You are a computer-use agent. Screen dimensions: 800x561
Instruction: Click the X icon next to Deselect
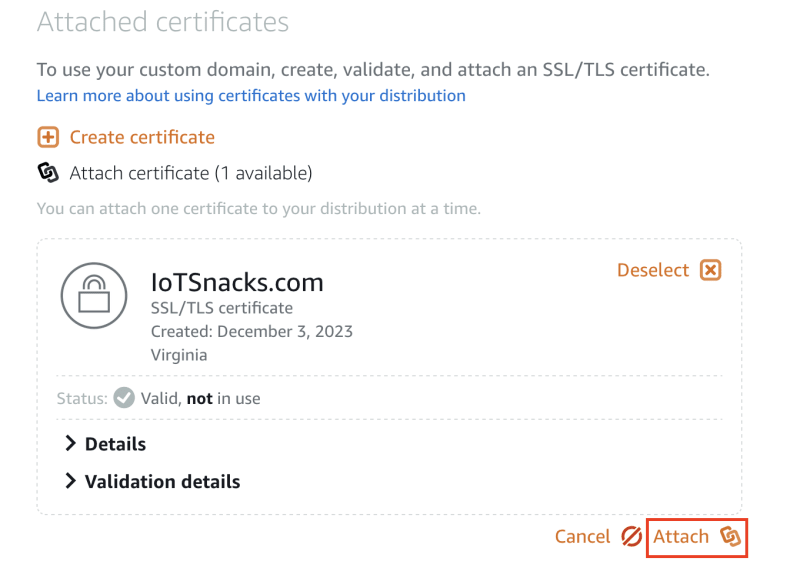[x=710, y=270]
